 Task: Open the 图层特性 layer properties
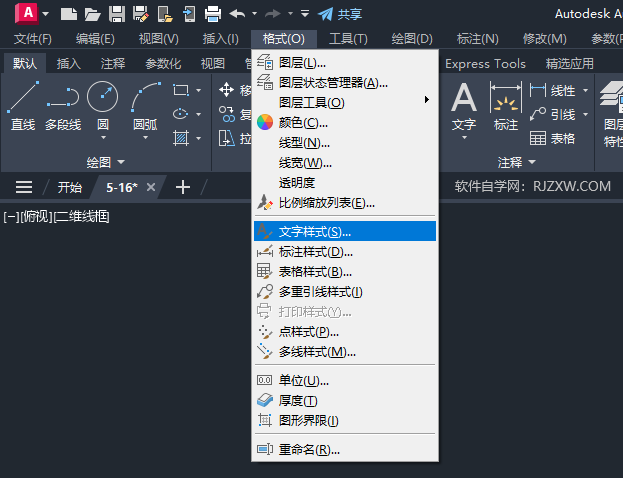[x=612, y=114]
